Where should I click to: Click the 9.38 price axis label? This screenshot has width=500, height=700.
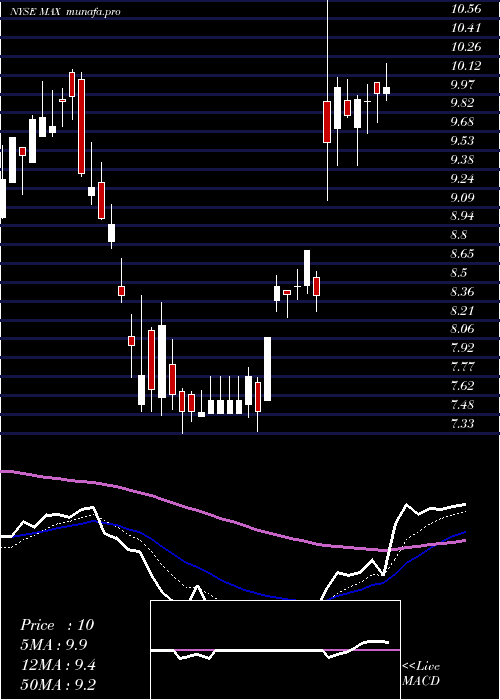click(462, 160)
